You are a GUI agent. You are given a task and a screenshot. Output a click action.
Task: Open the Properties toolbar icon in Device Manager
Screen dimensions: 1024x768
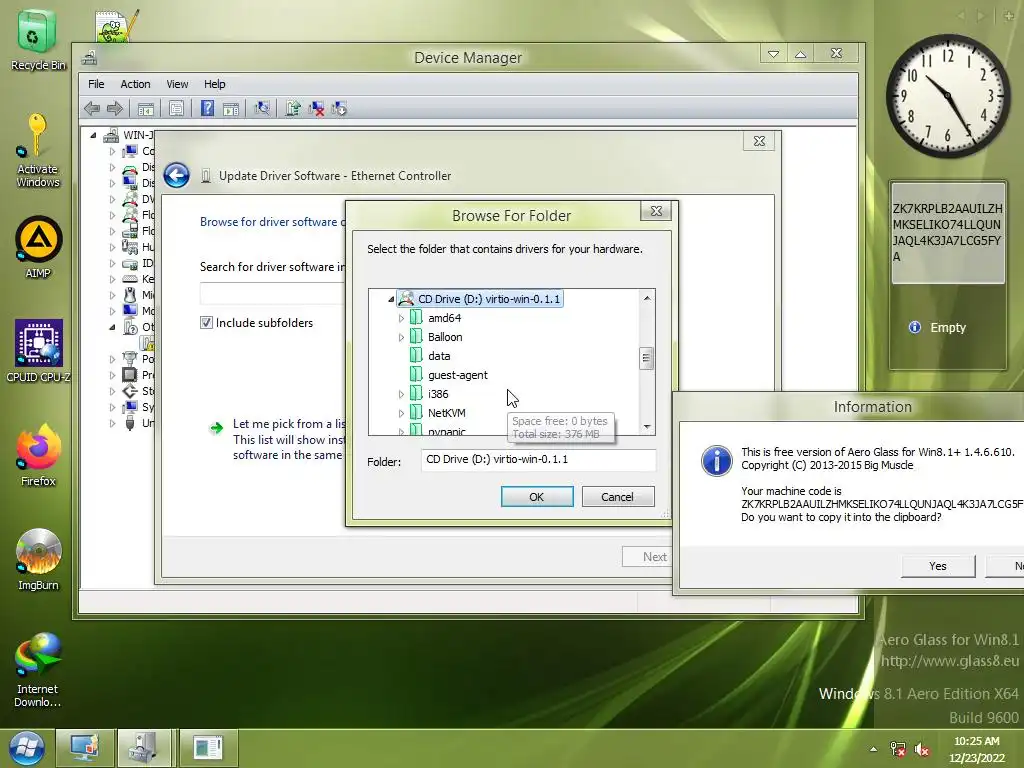coord(176,108)
